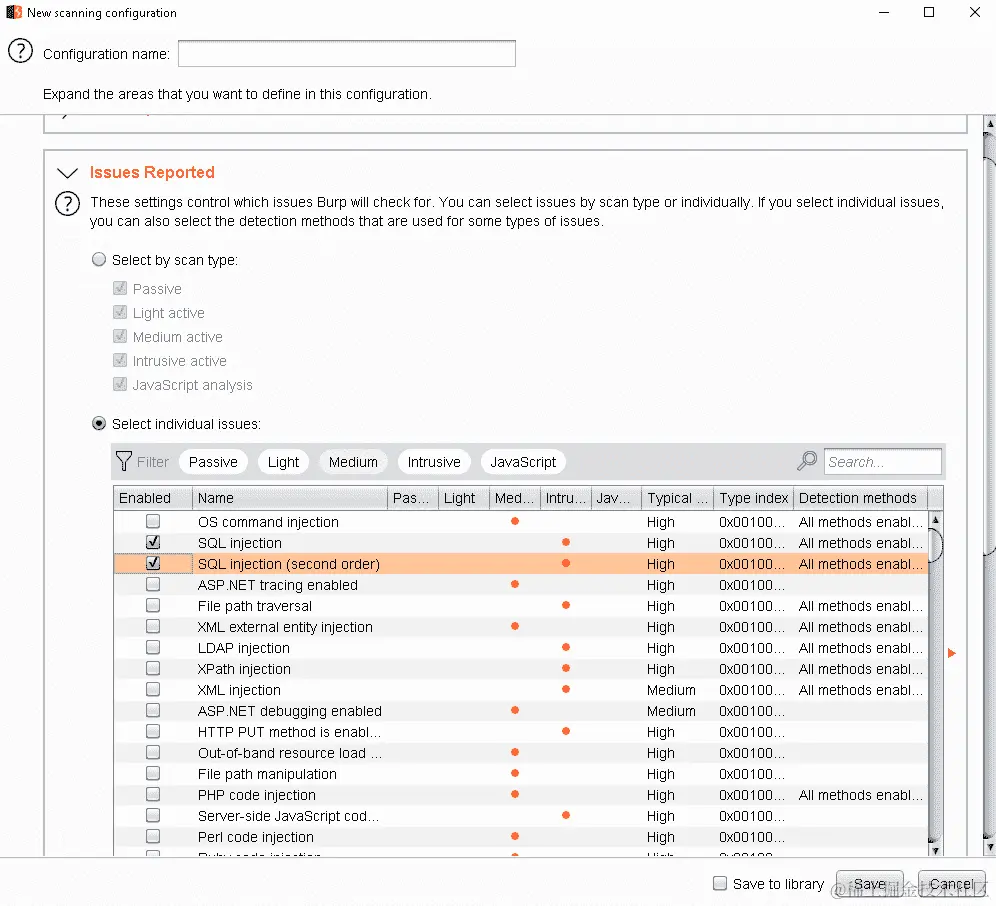Sort table by Type index column header
Screen dimensions: 996x906
coord(753,498)
